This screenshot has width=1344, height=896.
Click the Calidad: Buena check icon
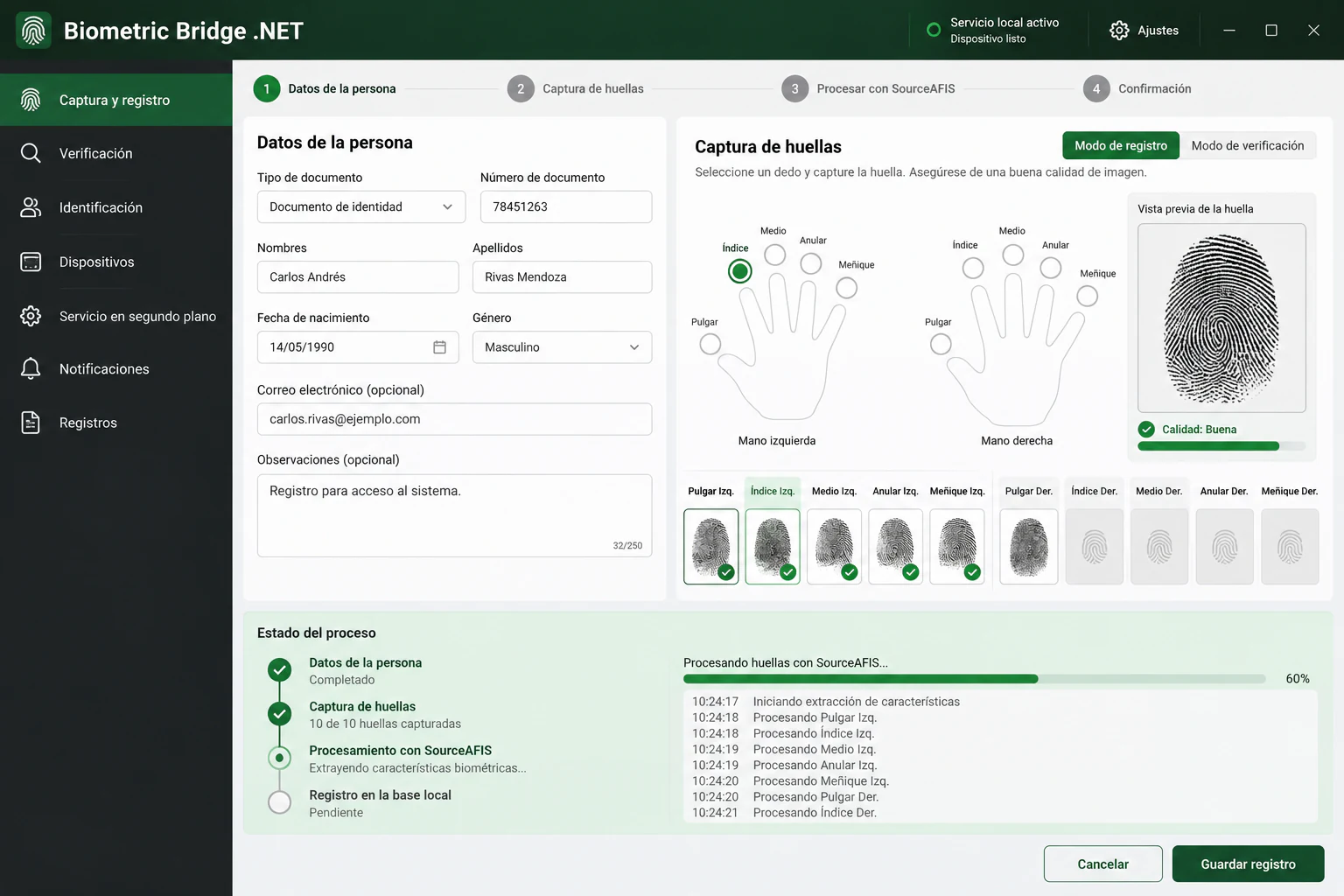1146,429
